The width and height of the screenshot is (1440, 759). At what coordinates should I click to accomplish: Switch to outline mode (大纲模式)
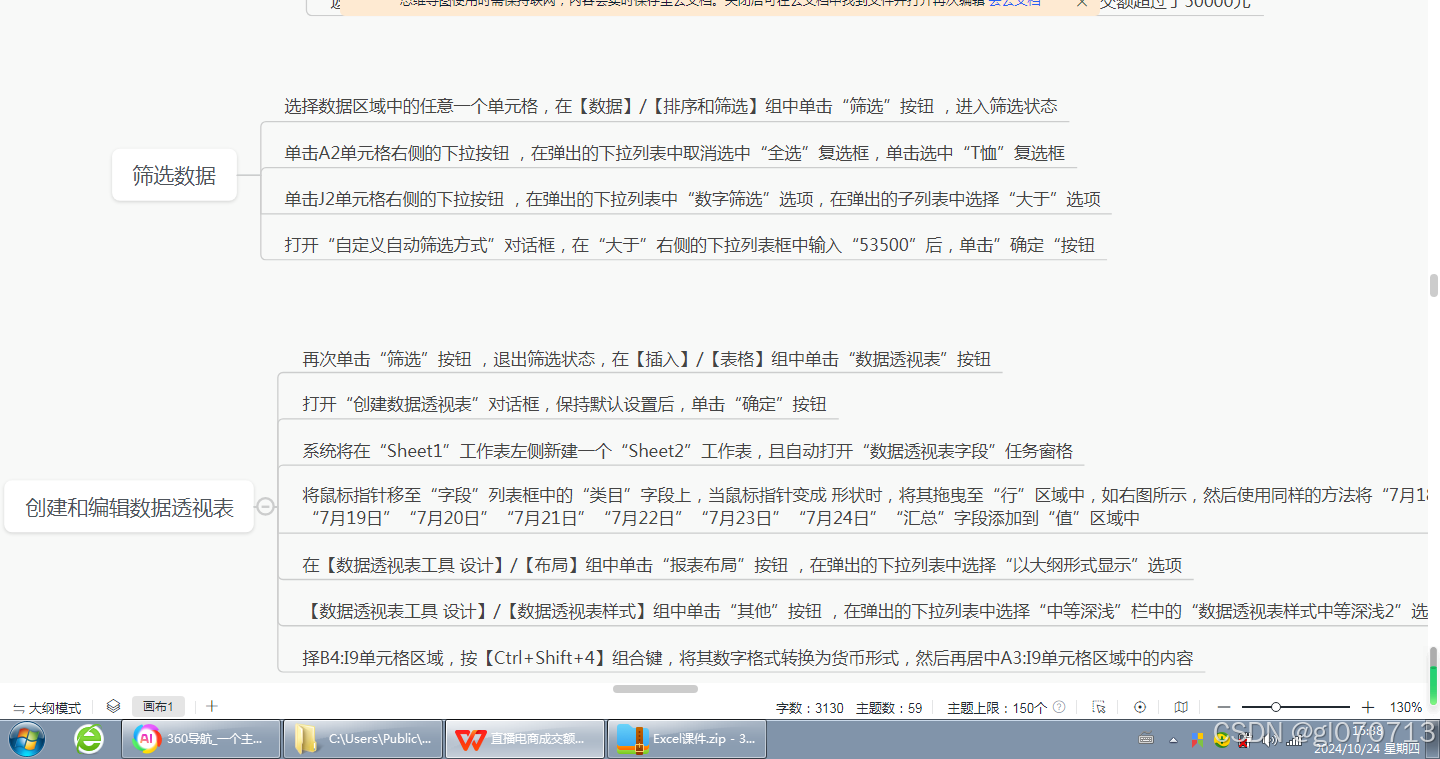pyautogui.click(x=47, y=708)
